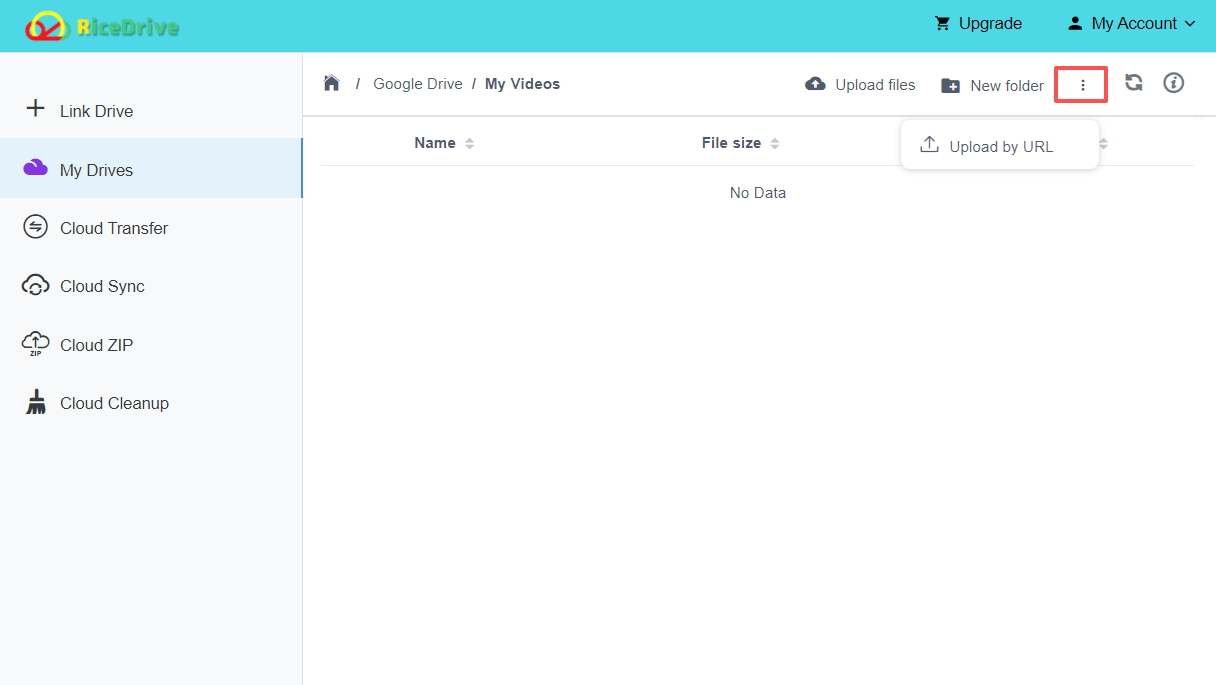Sort files using the Name column arrows
Screen dimensions: 1216x685
tap(471, 142)
